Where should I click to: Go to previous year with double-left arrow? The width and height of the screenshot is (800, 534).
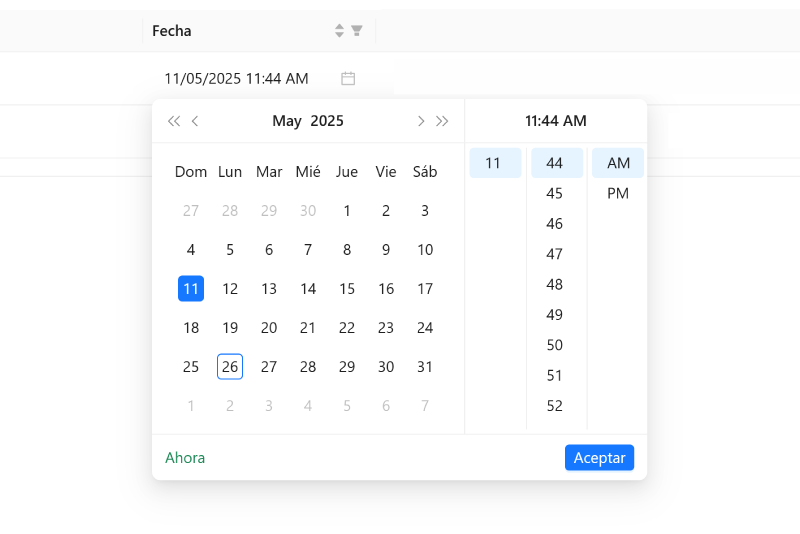point(174,121)
